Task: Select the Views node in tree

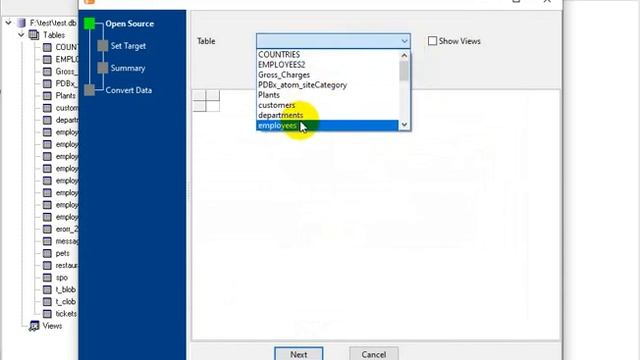Action: (52, 326)
